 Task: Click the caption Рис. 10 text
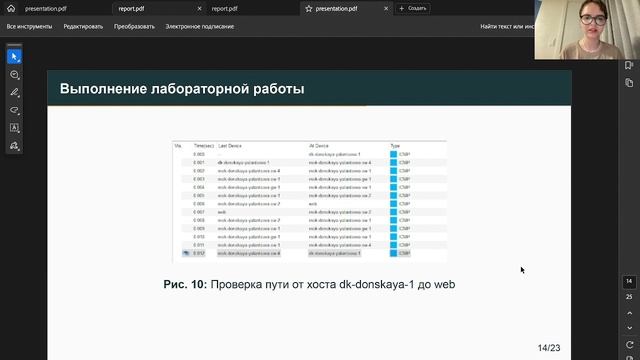pos(309,284)
